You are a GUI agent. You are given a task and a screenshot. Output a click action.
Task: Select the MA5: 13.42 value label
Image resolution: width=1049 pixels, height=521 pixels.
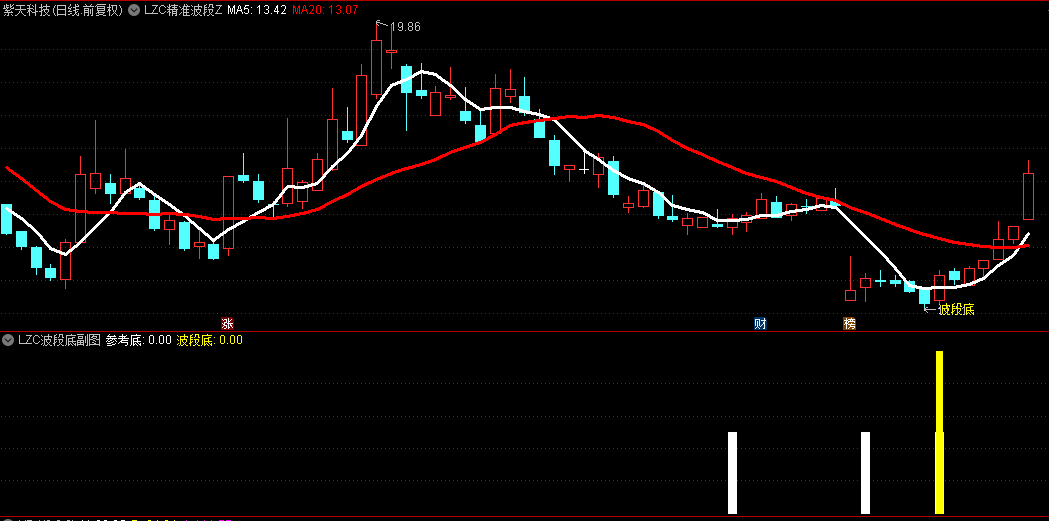(x=258, y=11)
